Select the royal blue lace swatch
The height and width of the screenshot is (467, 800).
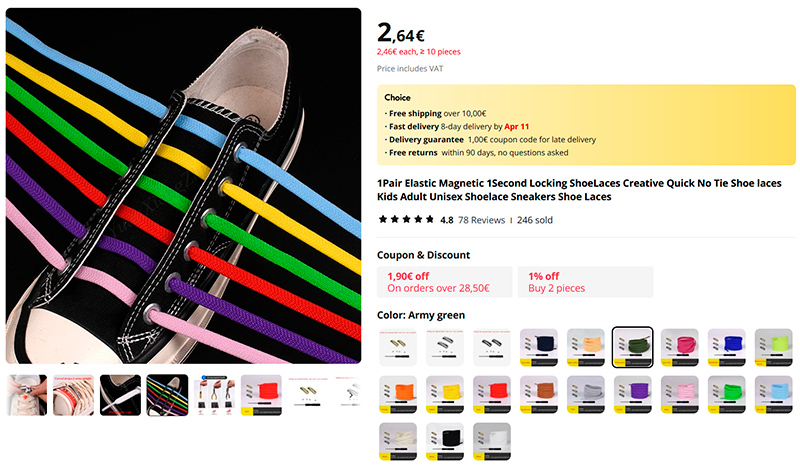(726, 347)
